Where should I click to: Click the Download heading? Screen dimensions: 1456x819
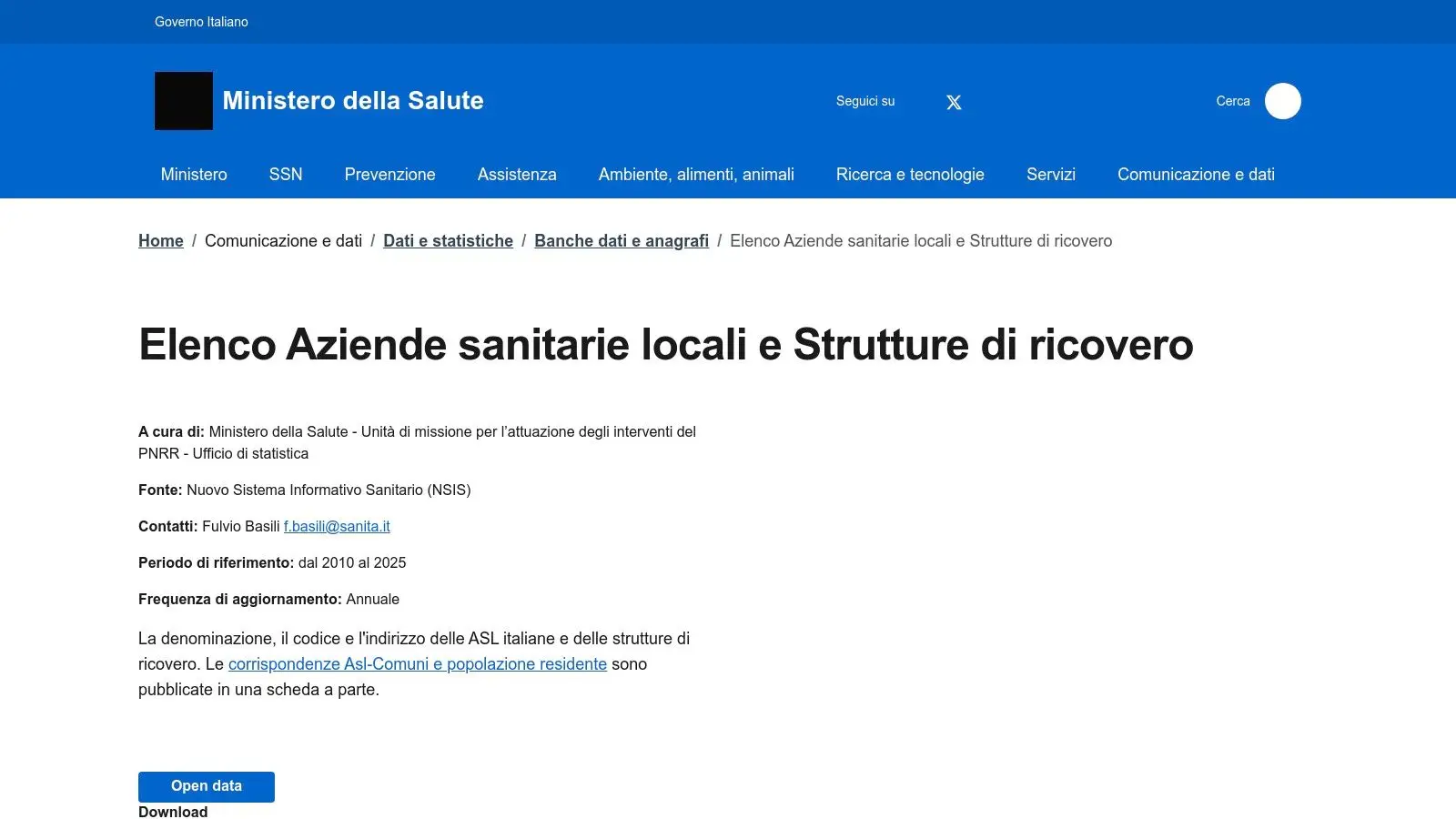pos(172,811)
